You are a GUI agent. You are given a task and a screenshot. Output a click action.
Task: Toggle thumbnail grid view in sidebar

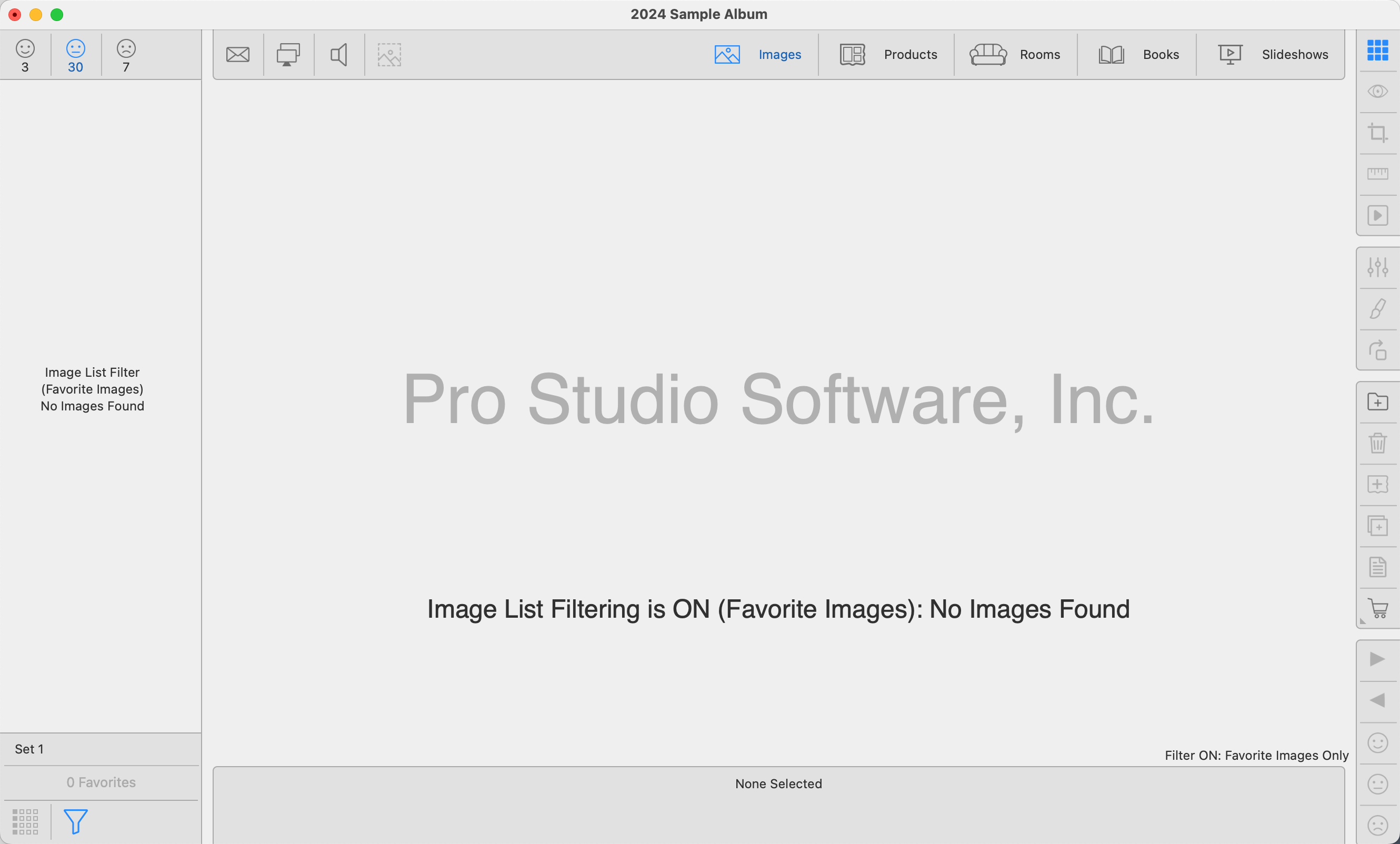pyautogui.click(x=25, y=821)
